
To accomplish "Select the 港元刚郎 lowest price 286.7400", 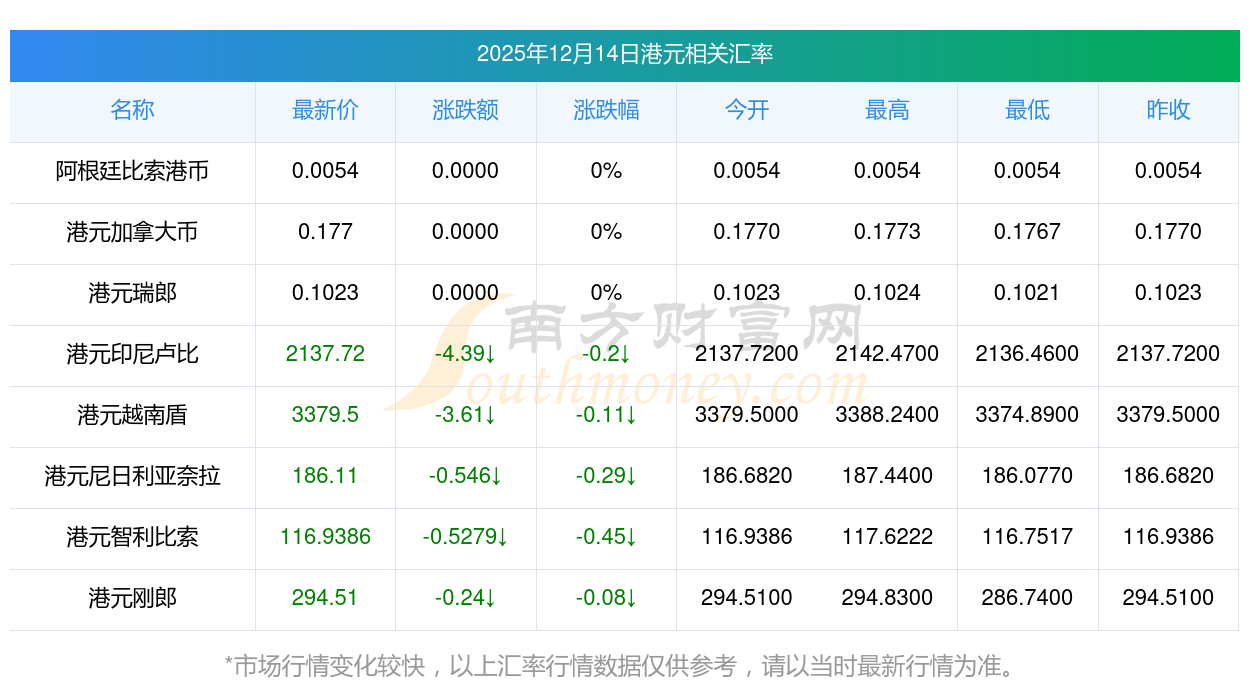I will (x=1027, y=598).
